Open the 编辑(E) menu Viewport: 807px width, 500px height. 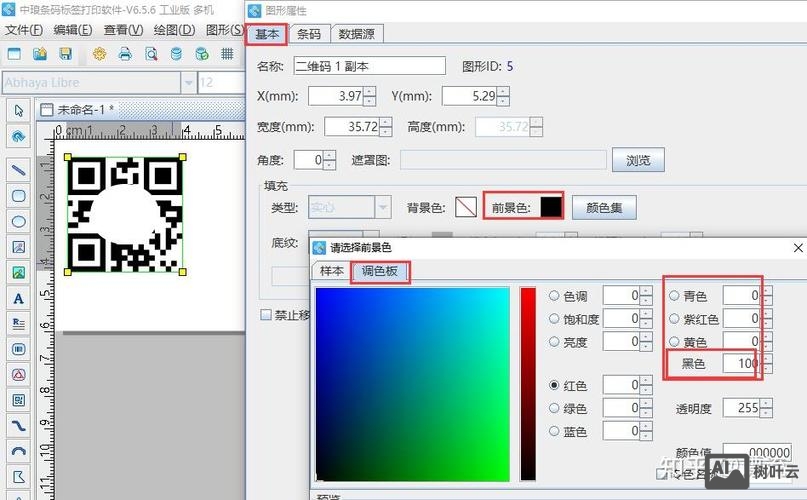point(73,30)
